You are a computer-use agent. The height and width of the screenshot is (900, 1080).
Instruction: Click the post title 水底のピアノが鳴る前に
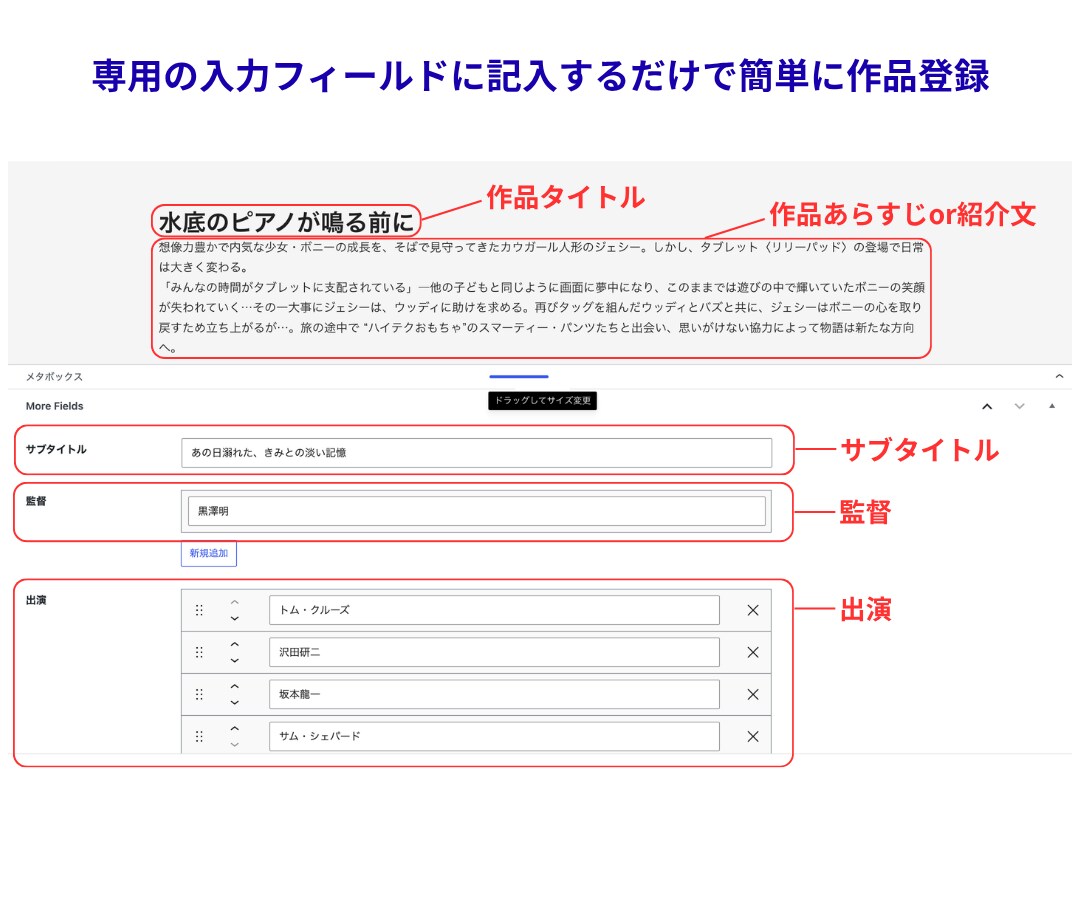pos(287,222)
